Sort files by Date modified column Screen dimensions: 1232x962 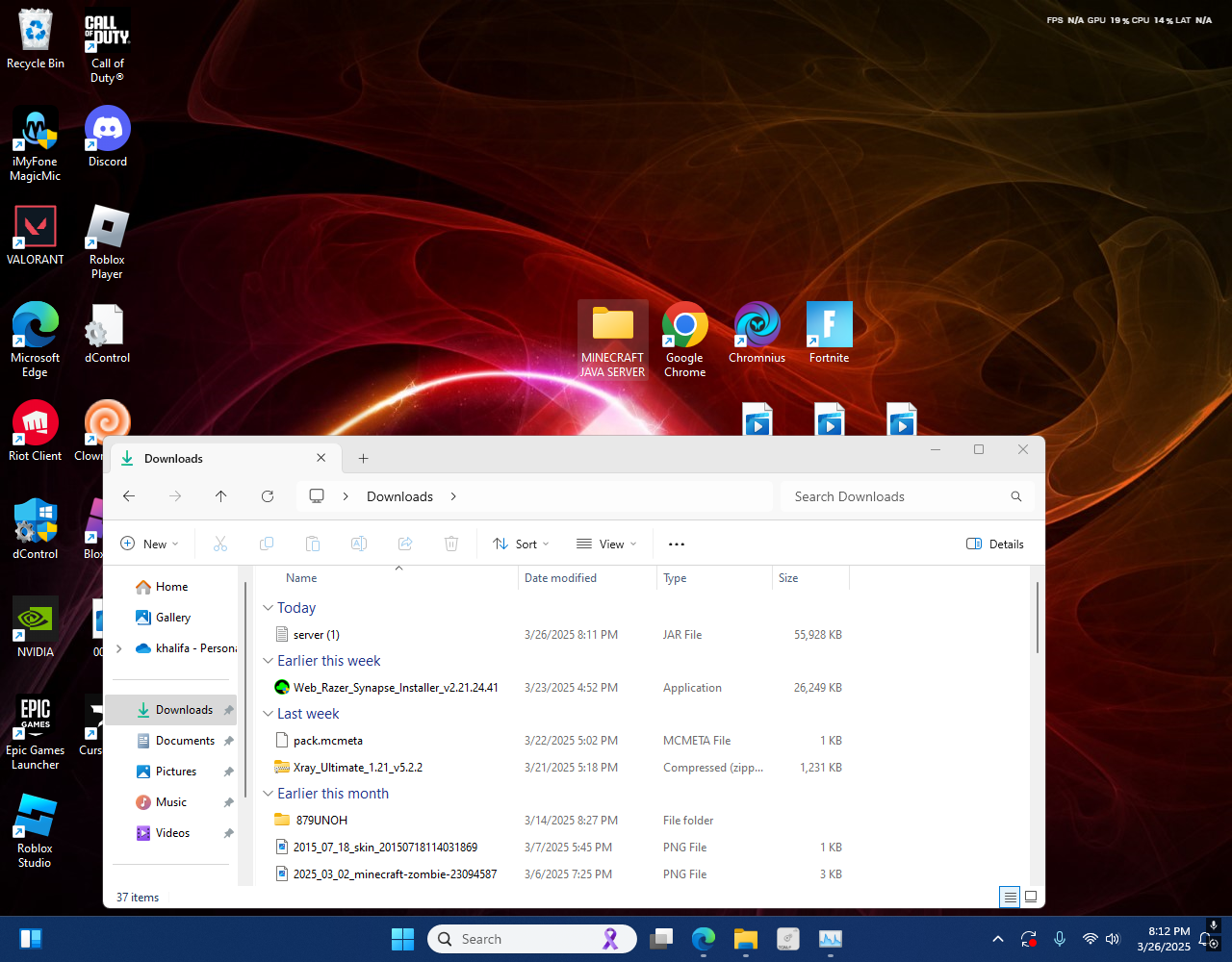560,578
